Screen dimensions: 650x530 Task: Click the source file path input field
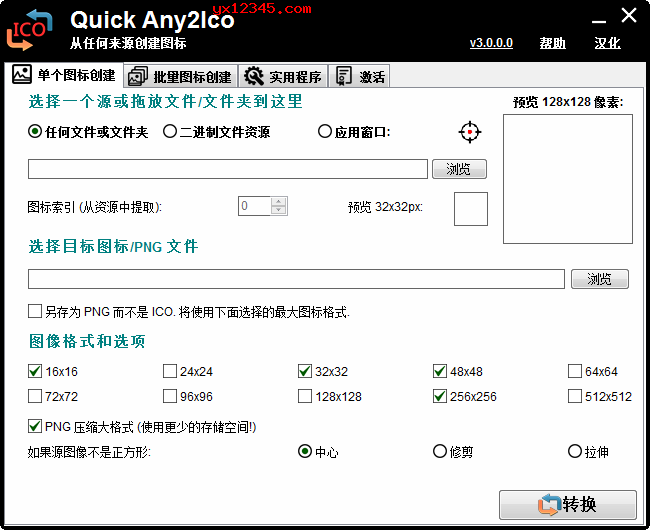pos(228,169)
